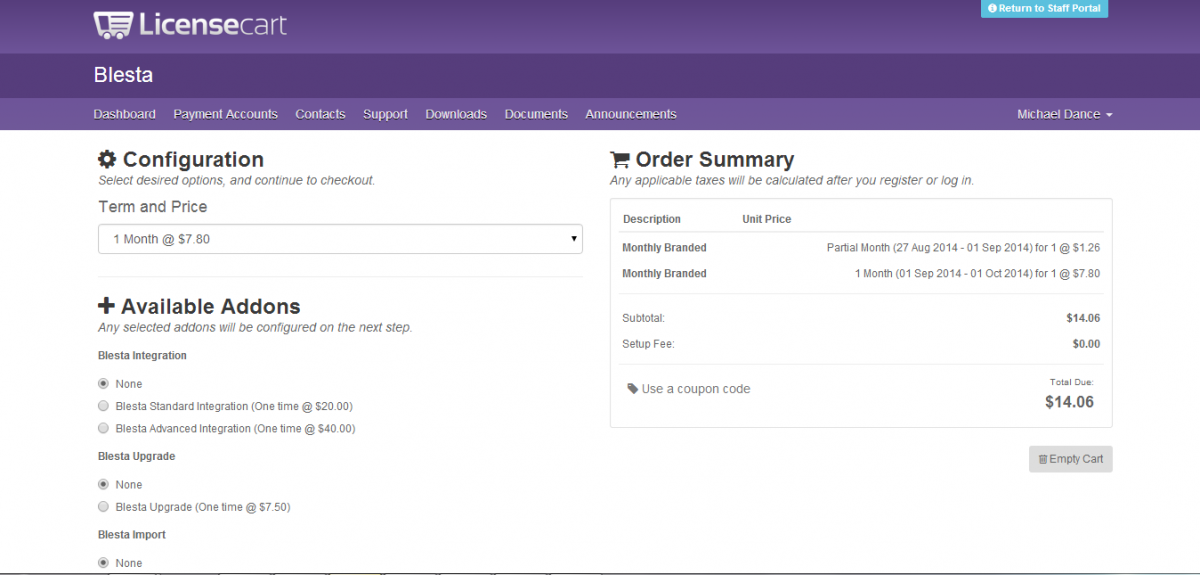
Task: Click the coupon tag icon
Action: click(x=632, y=388)
